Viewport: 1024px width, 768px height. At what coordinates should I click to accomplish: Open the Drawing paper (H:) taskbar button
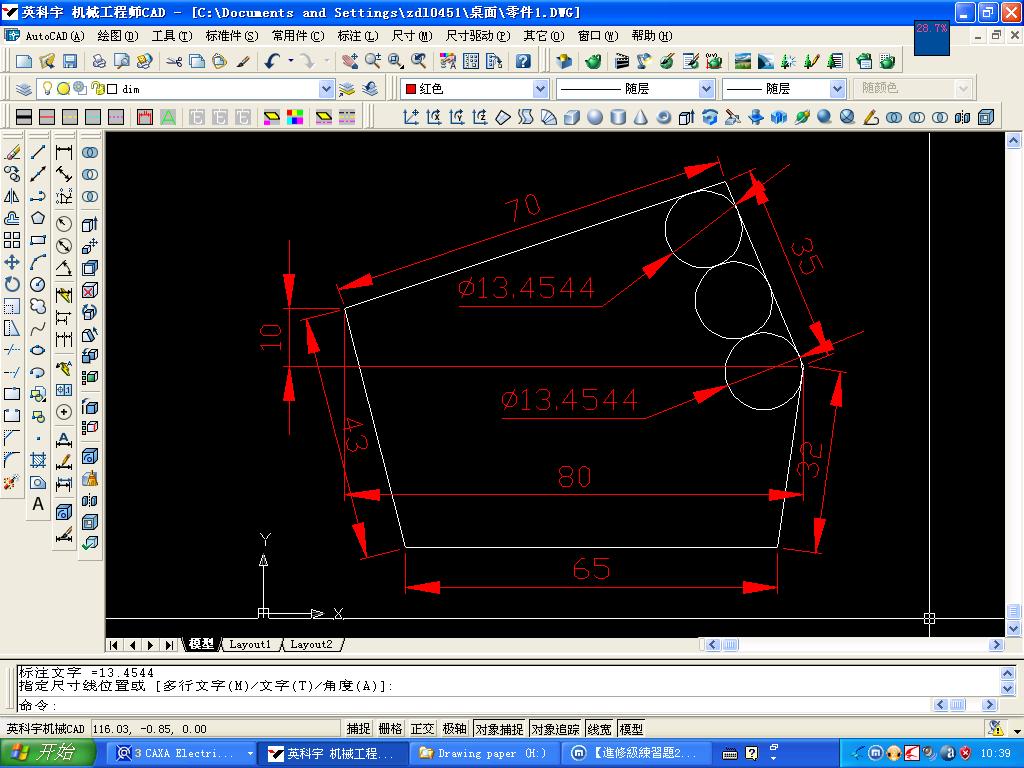point(484,753)
